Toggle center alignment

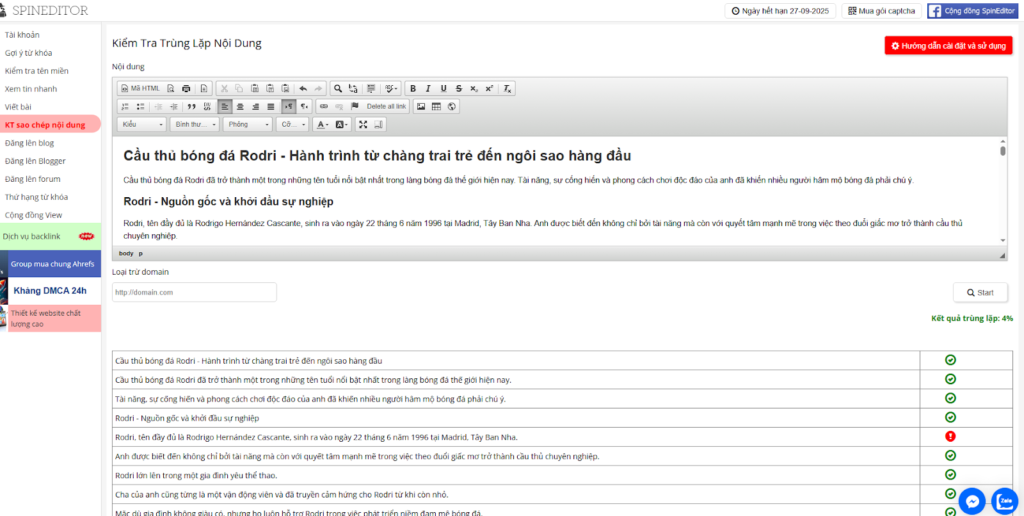pyautogui.click(x=240, y=106)
